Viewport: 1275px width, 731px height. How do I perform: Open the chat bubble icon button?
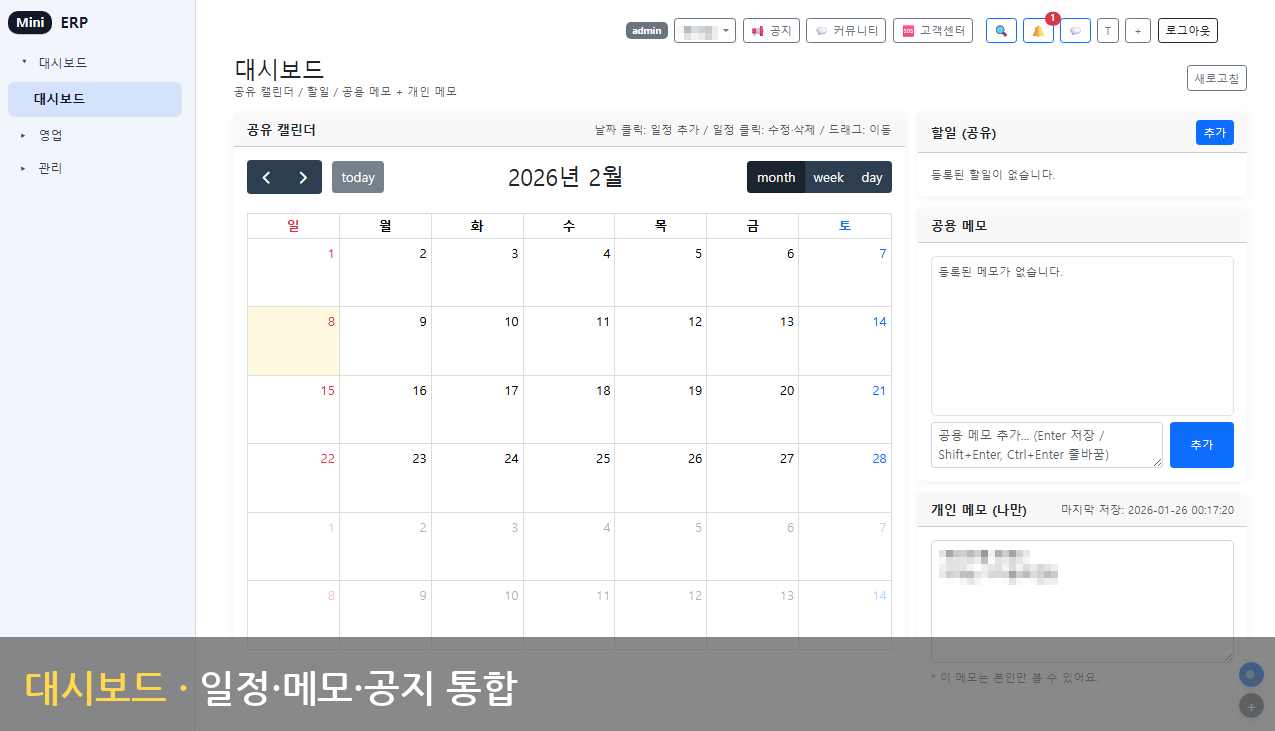coord(1075,31)
